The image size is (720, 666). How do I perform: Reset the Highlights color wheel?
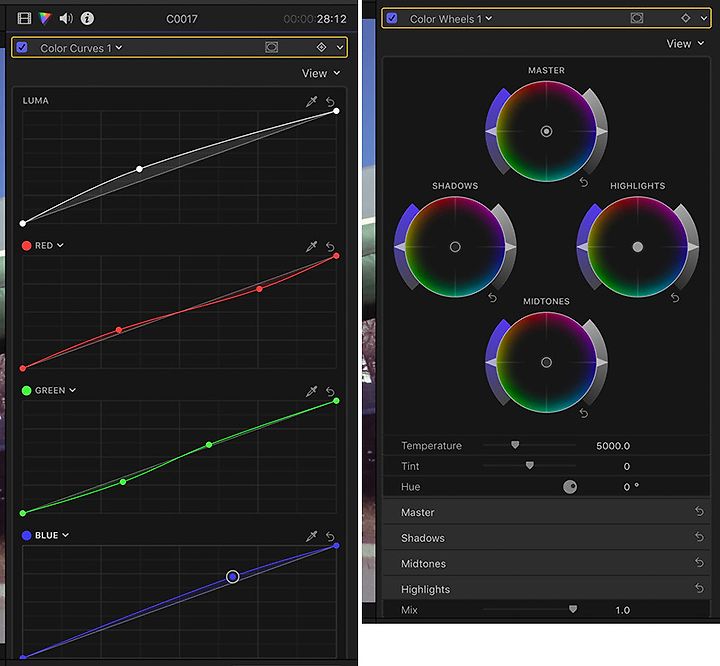[x=675, y=298]
